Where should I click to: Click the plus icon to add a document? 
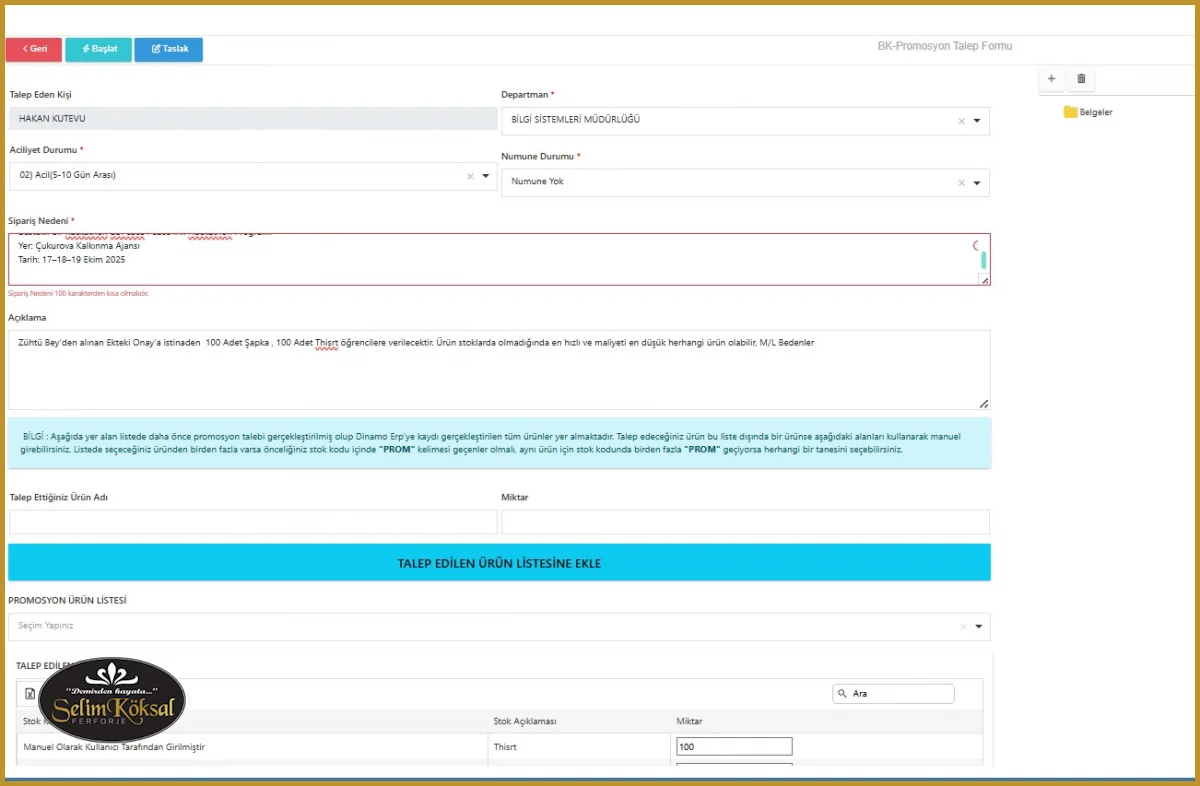tap(1051, 79)
